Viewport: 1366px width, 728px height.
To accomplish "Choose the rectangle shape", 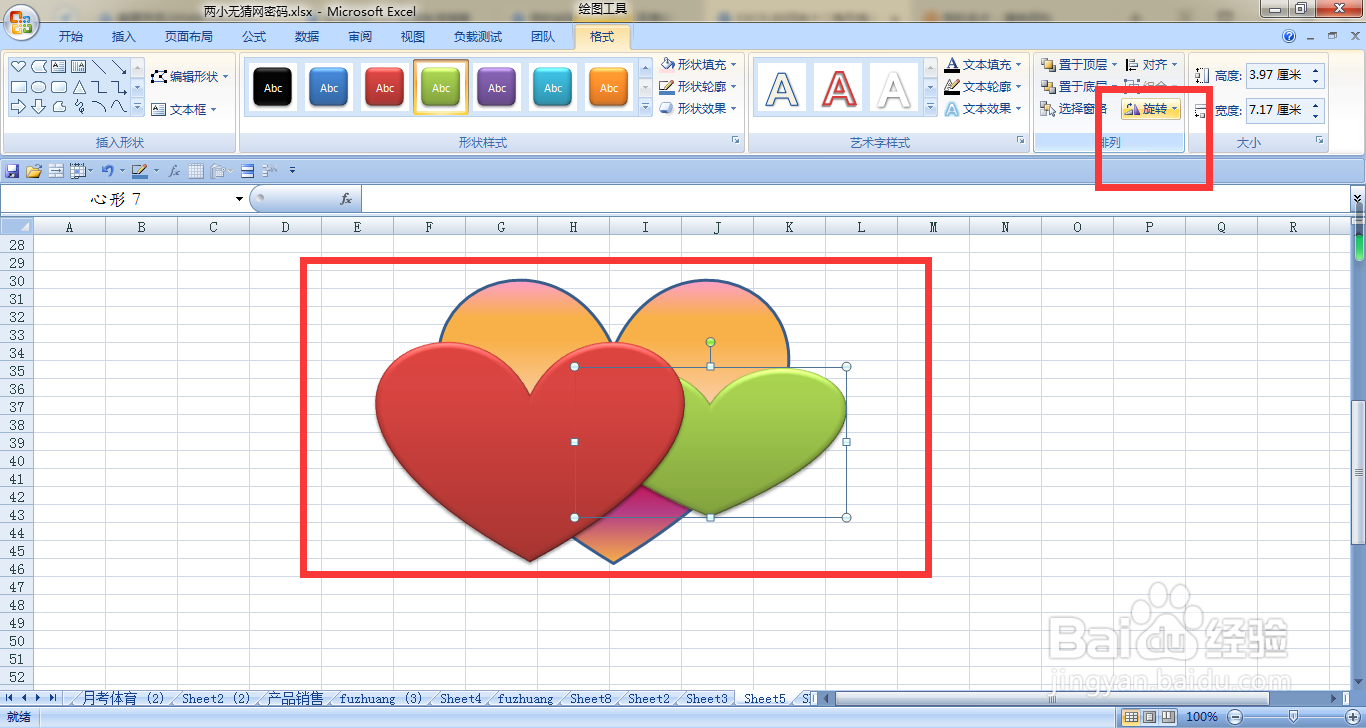I will point(18,87).
